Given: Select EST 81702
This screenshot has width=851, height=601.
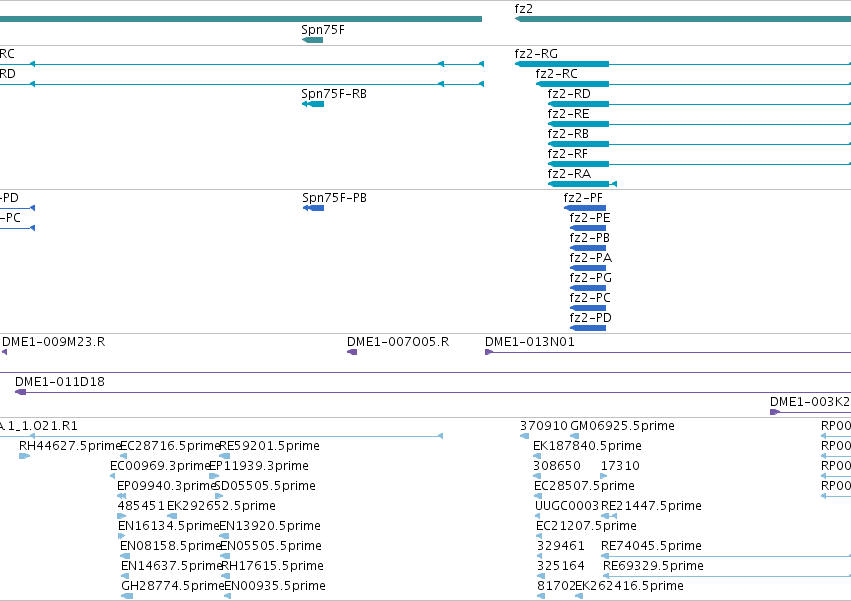Looking at the screenshot, I should [541, 596].
